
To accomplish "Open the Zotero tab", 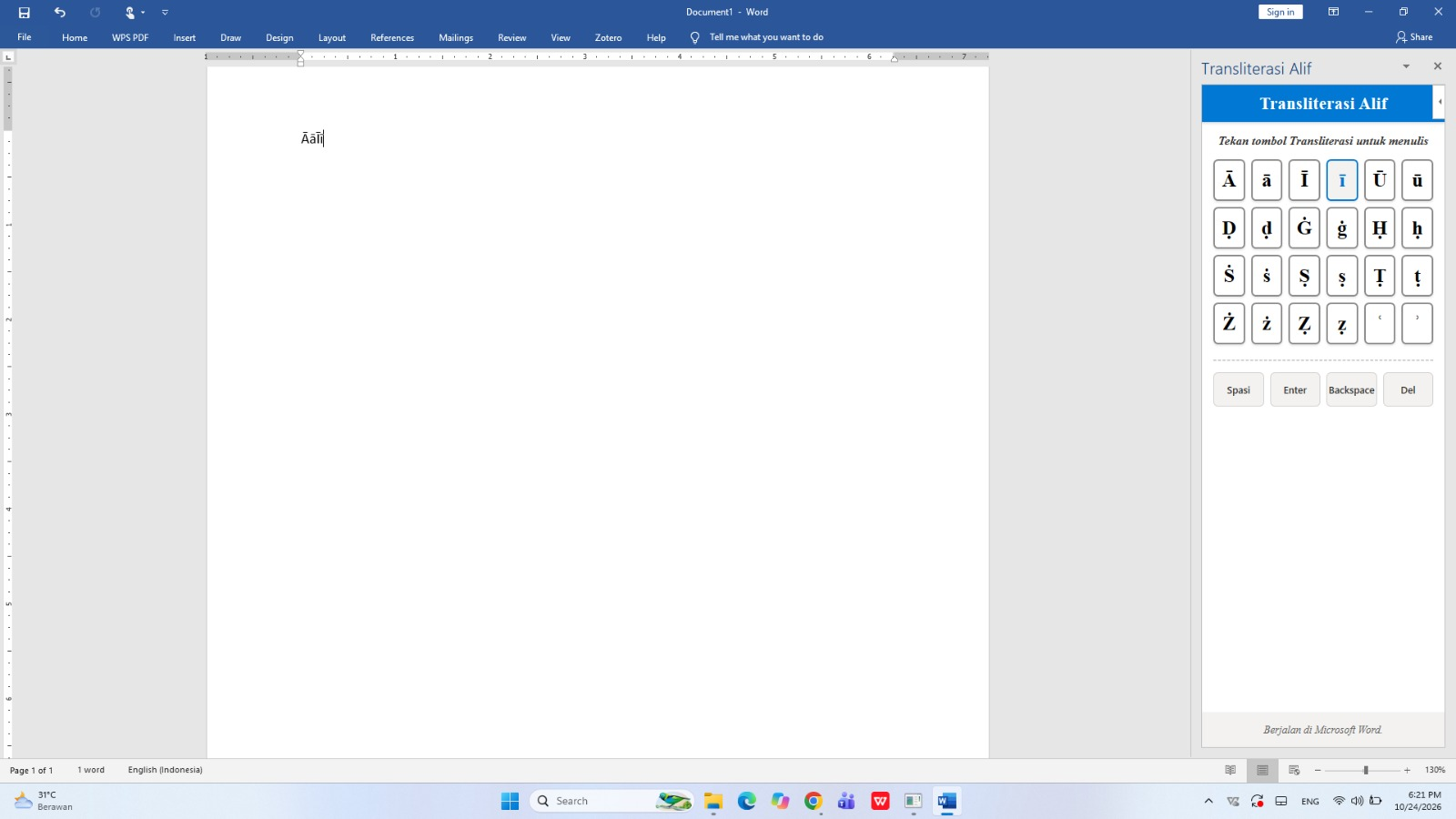I will tap(609, 37).
